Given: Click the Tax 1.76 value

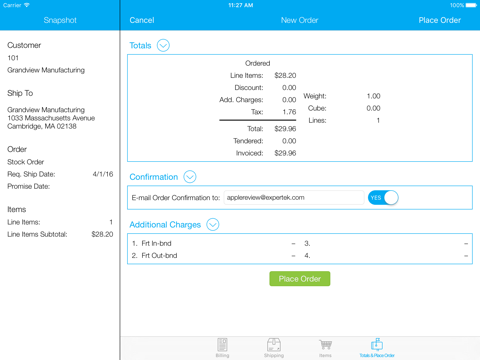Looking at the screenshot, I should coord(289,112).
